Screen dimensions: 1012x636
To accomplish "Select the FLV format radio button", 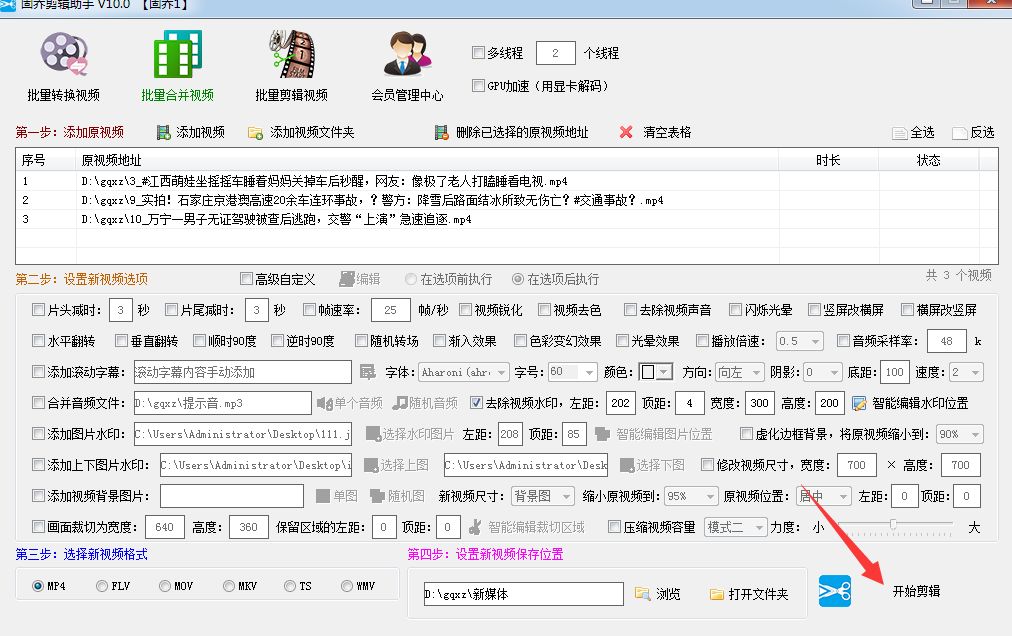I will pyautogui.click(x=101, y=586).
